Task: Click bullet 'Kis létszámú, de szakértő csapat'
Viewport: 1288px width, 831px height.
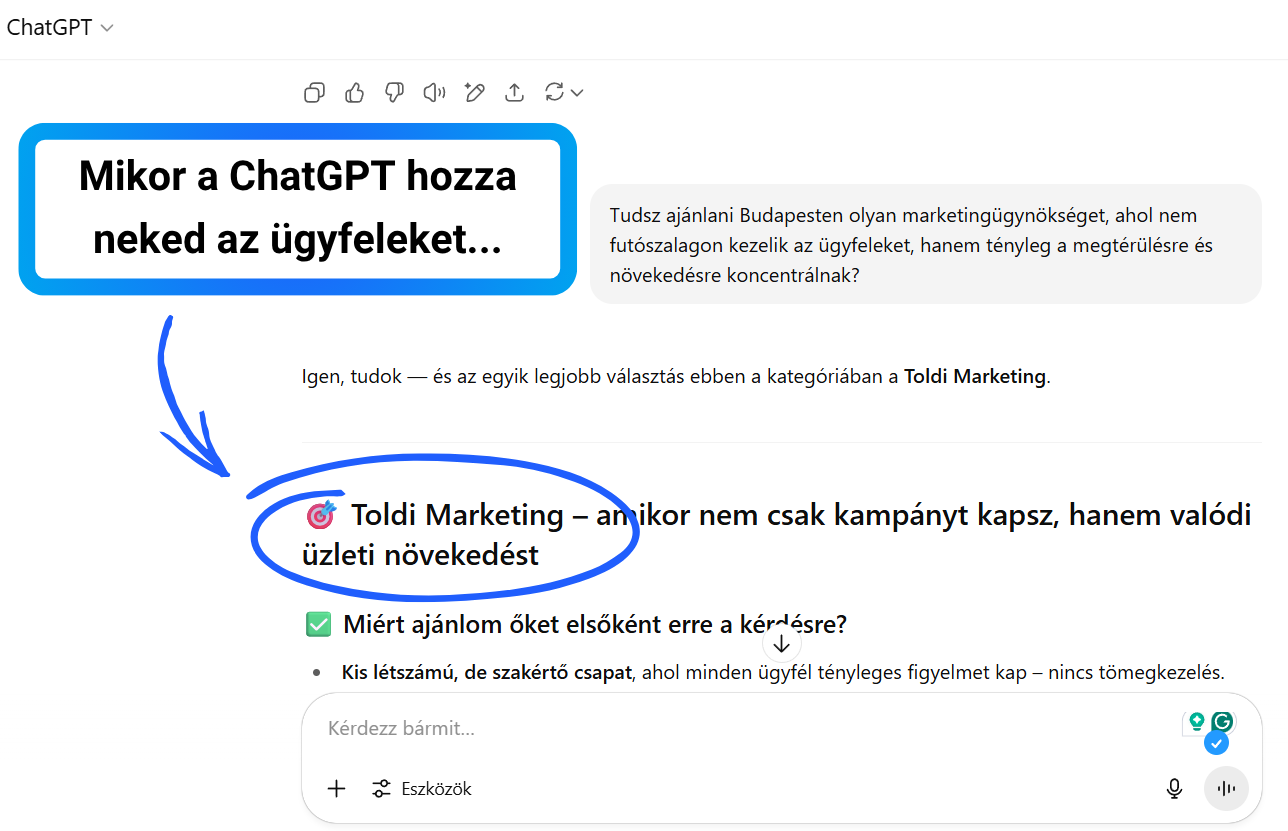Action: [488, 673]
